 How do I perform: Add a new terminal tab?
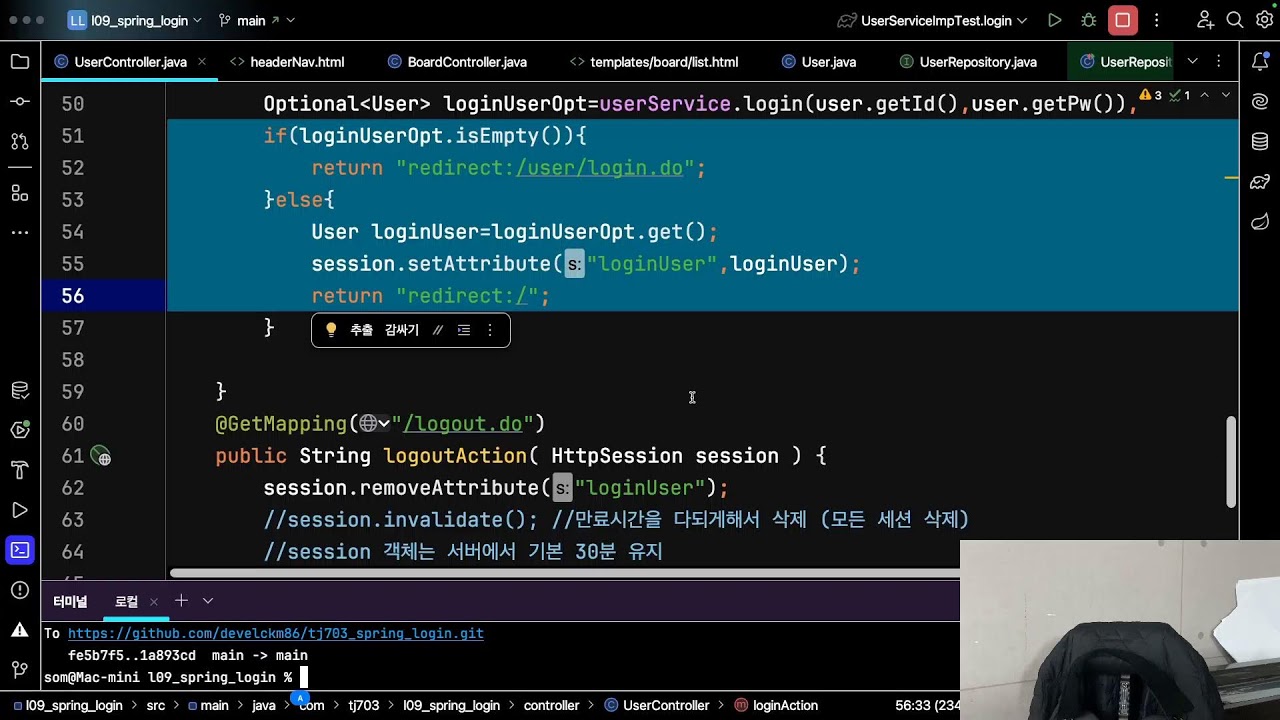click(x=181, y=601)
